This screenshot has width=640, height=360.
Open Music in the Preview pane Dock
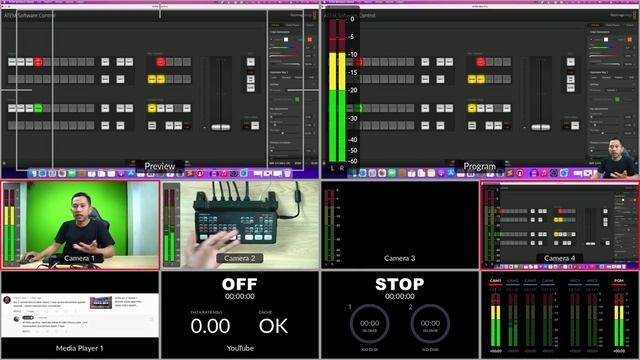coord(224,173)
